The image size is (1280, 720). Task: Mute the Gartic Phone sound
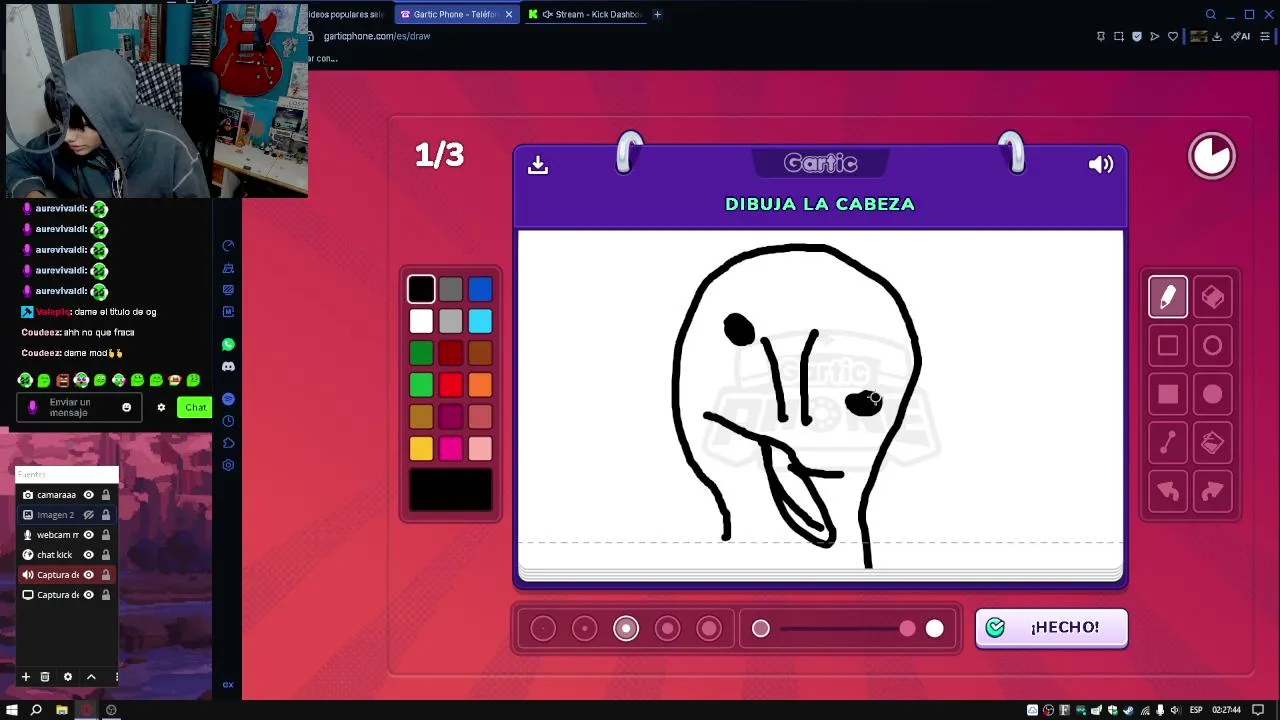[1101, 165]
